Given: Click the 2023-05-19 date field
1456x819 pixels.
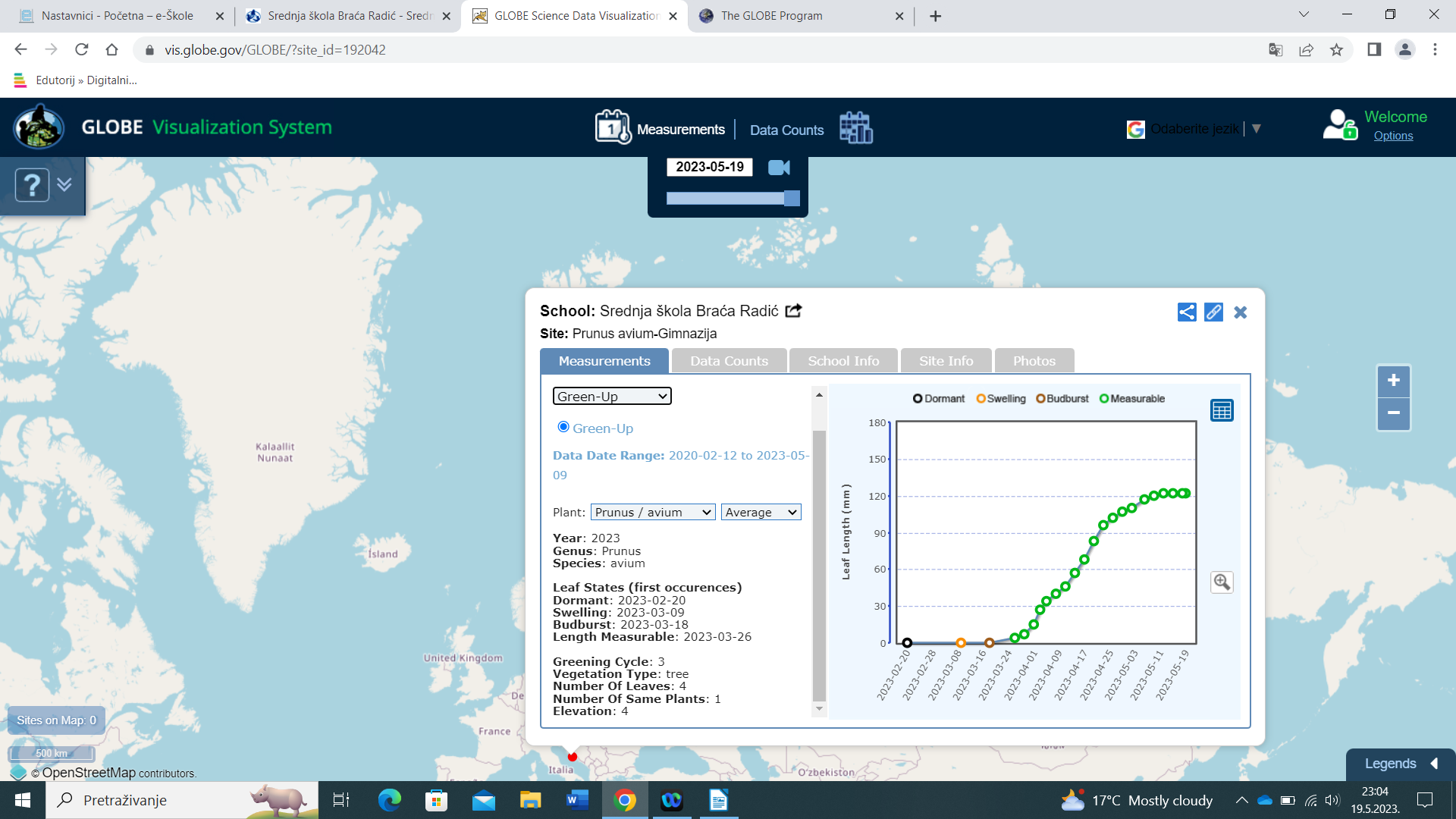Looking at the screenshot, I should 709,167.
